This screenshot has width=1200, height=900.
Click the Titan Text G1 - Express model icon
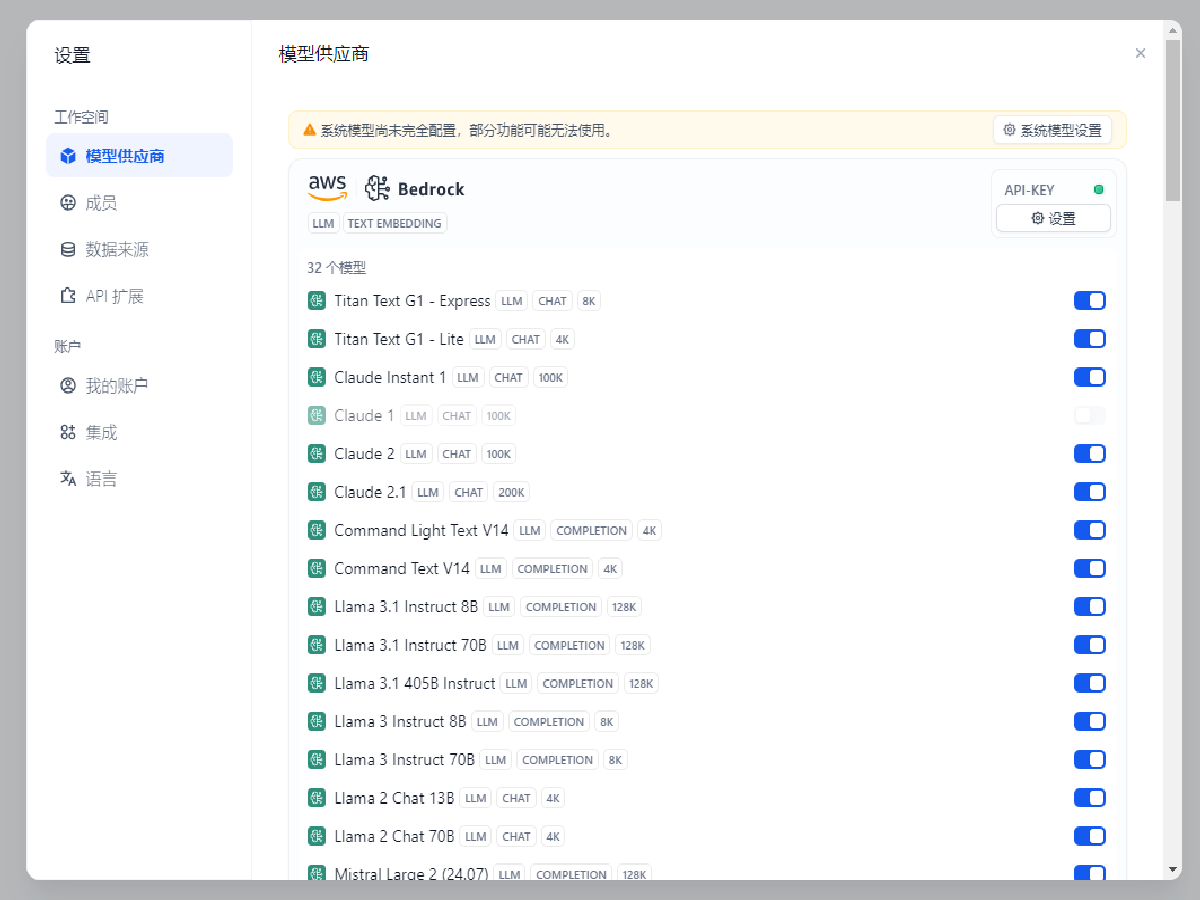point(317,301)
